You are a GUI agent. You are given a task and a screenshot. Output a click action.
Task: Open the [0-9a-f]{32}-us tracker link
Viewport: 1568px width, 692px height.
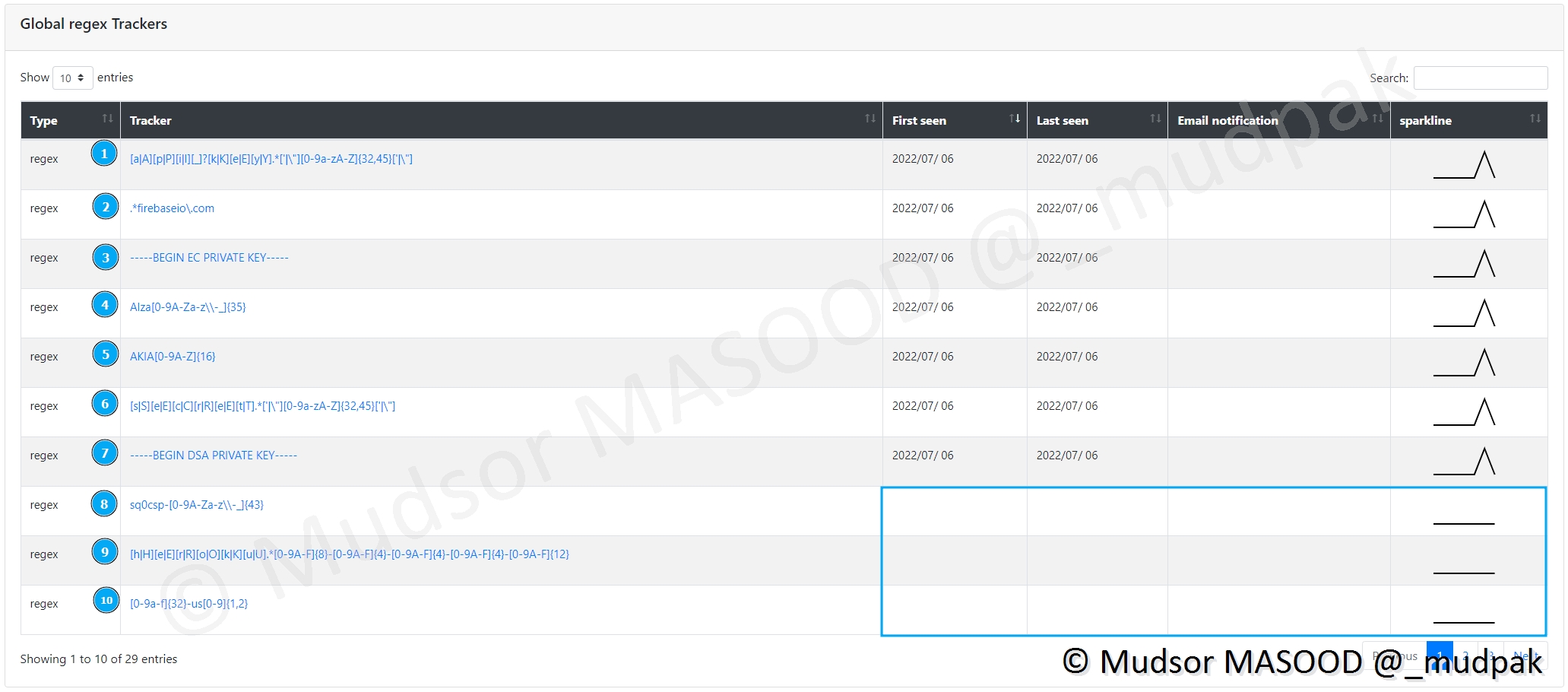point(188,604)
